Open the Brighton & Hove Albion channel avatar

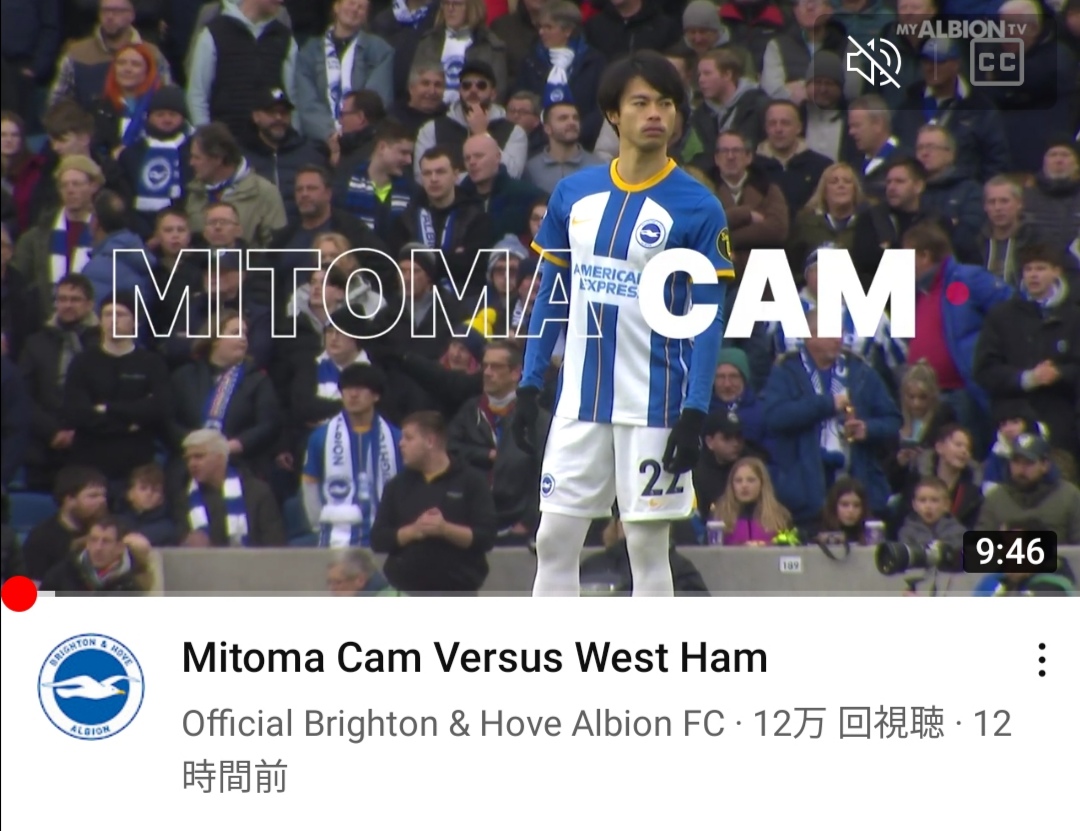point(91,686)
